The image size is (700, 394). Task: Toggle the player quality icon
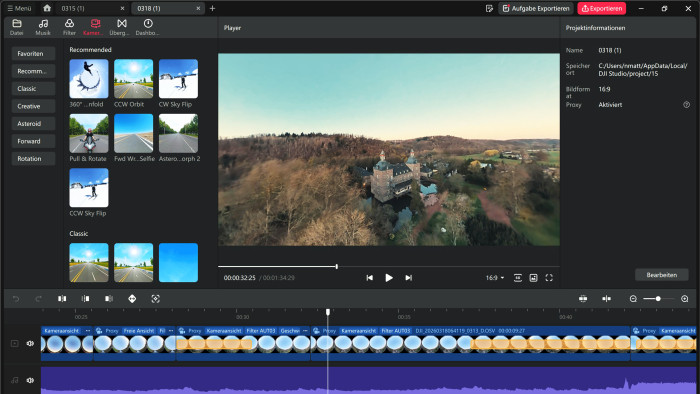pos(518,278)
